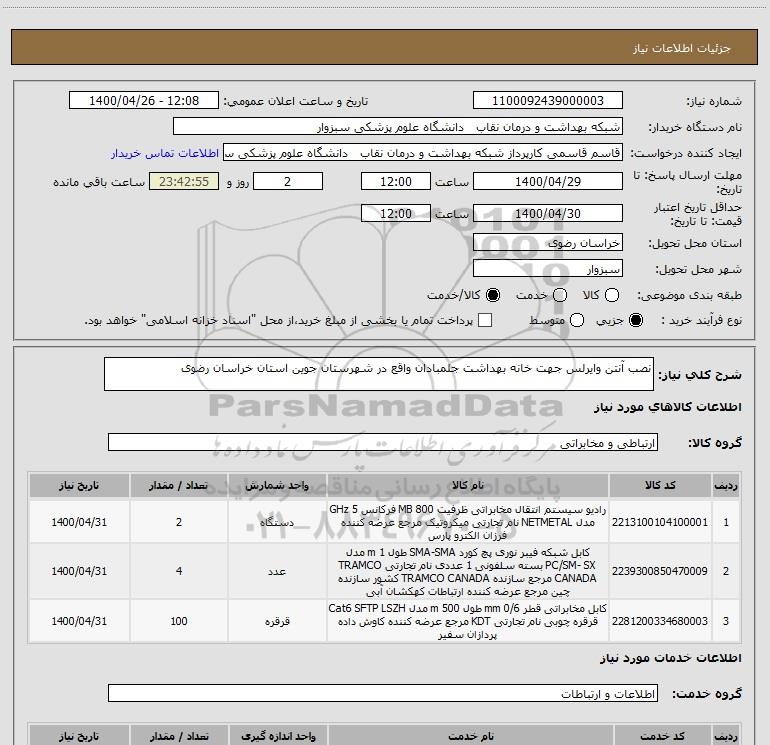Click unit عدد in row 2

click(x=277, y=572)
